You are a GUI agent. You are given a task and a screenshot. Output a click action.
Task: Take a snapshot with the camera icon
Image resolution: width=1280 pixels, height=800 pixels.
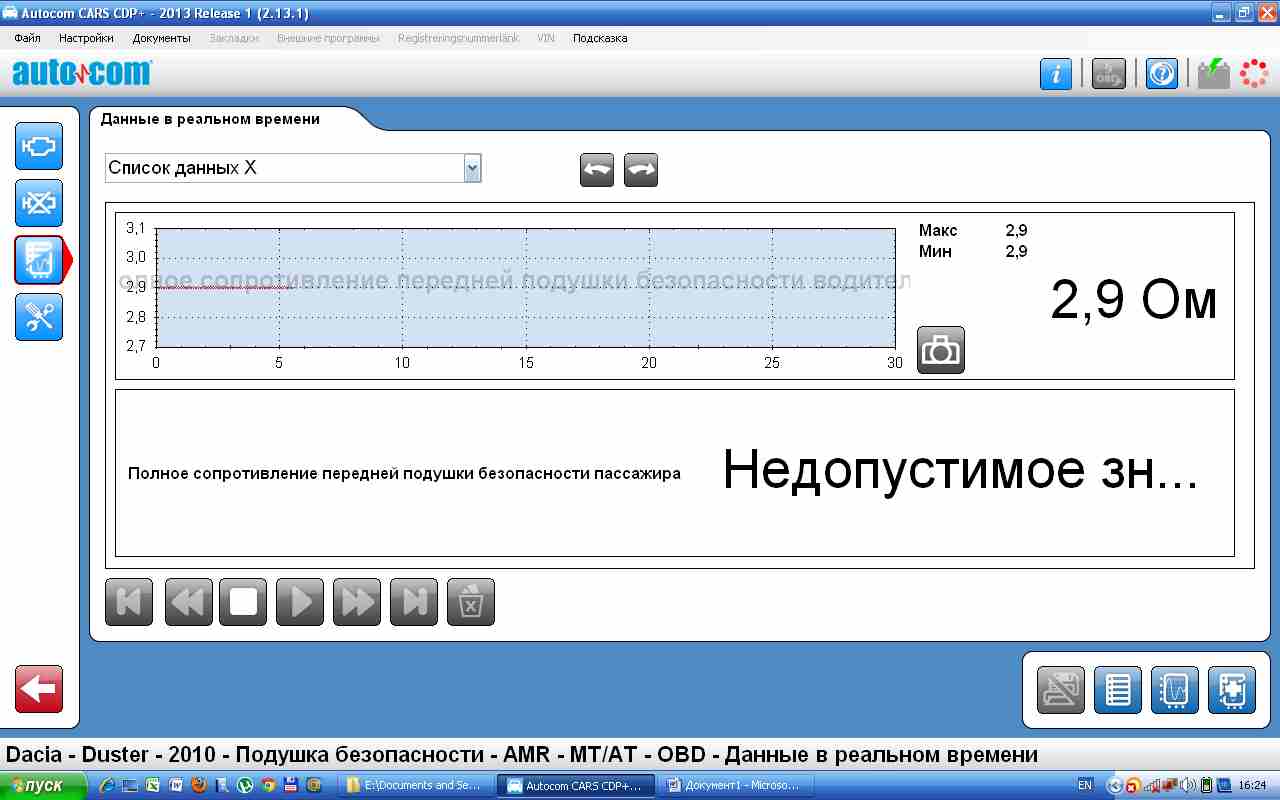coord(940,350)
